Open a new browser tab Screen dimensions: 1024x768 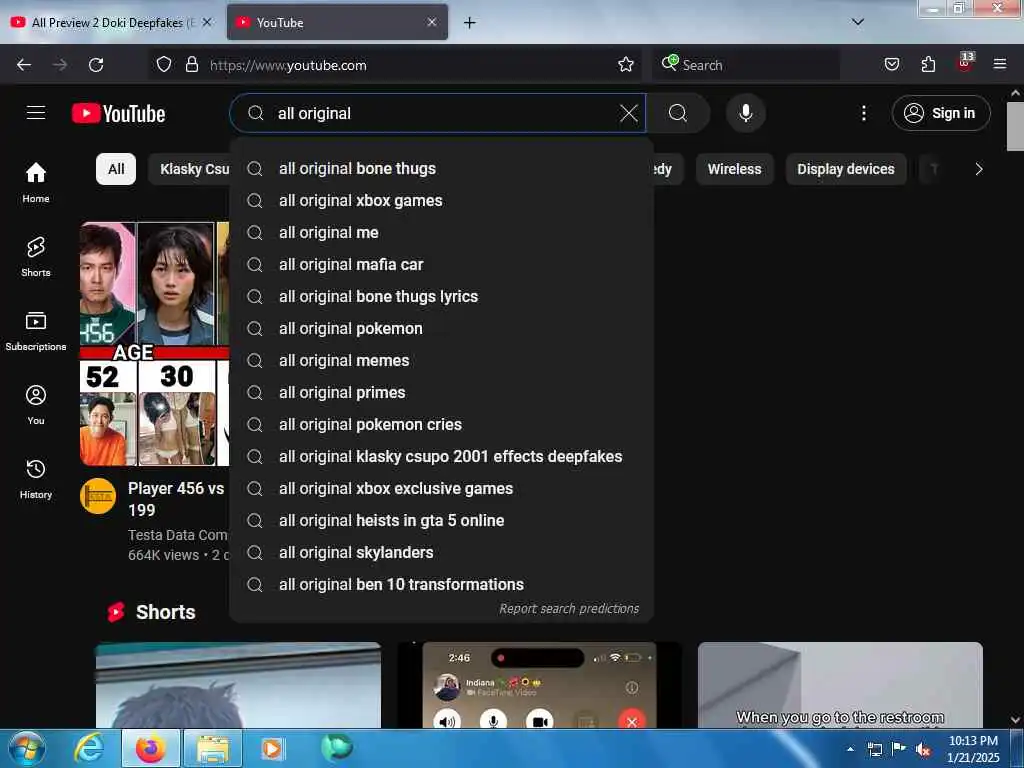pos(470,23)
